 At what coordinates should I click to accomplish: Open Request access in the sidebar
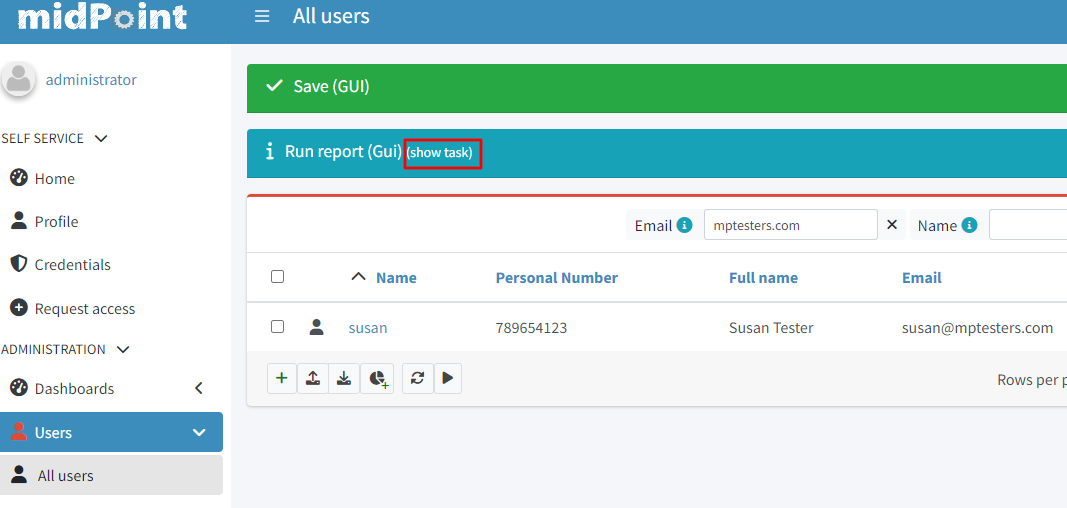click(x=84, y=308)
